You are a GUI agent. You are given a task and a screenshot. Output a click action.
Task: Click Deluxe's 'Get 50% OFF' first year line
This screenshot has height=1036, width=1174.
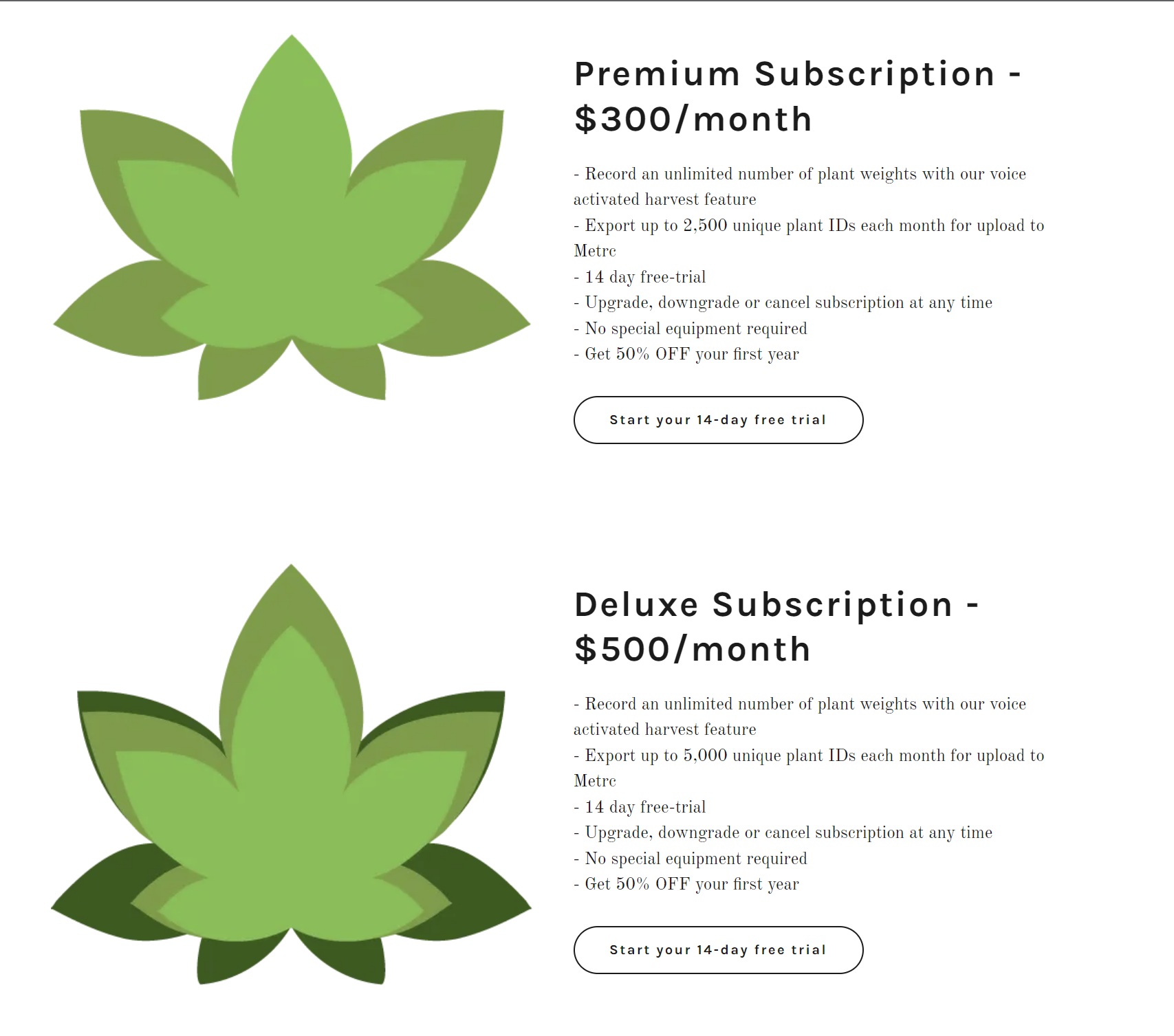click(686, 884)
